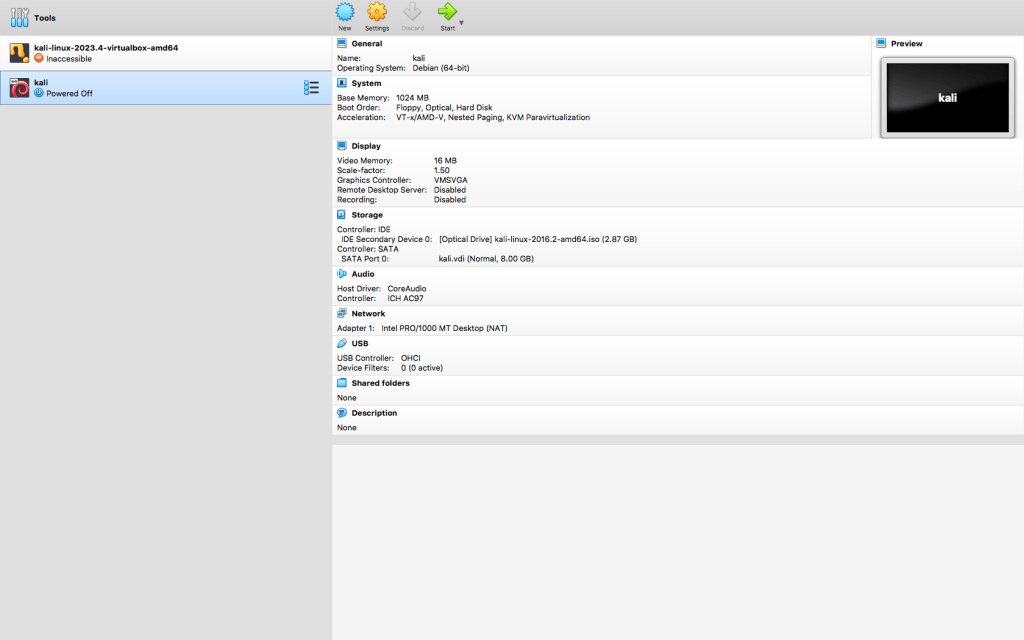Screen dimensions: 1024x640
Task: Click the Optical Drive kali-linux-2016.2 ISO entry
Action: coord(537,239)
